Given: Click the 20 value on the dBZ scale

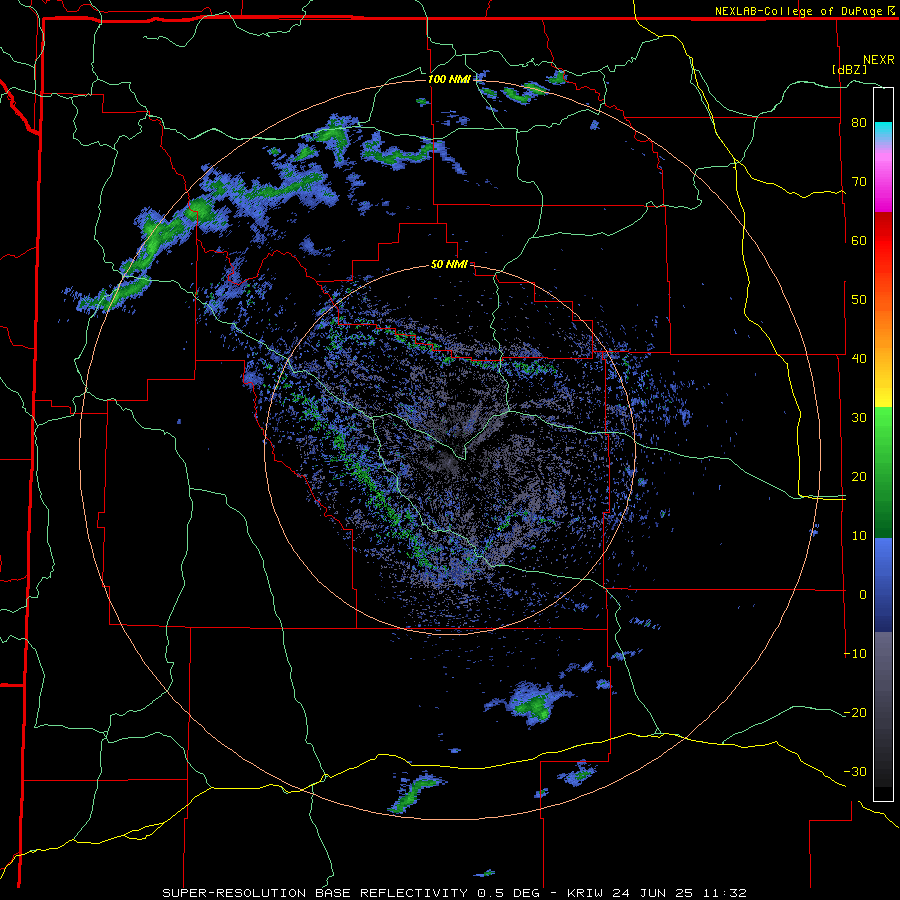Looking at the screenshot, I should [x=859, y=477].
